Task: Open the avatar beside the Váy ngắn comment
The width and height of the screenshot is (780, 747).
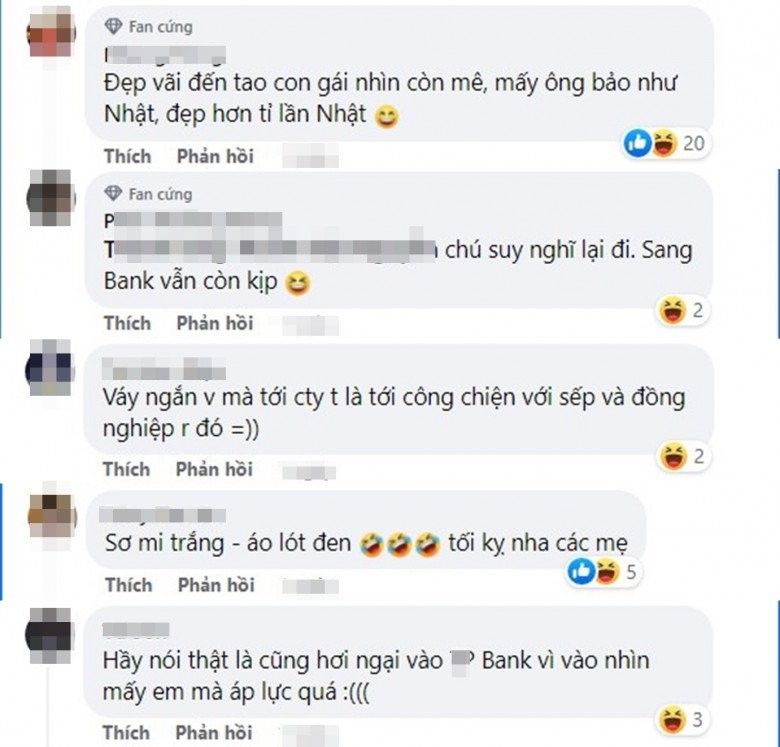Action: tap(50, 368)
